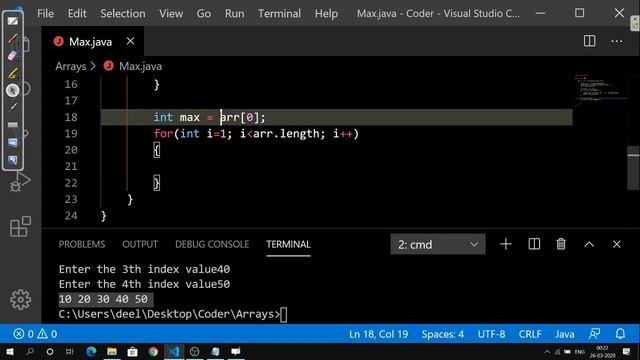Split the terminal panel

tap(534, 244)
